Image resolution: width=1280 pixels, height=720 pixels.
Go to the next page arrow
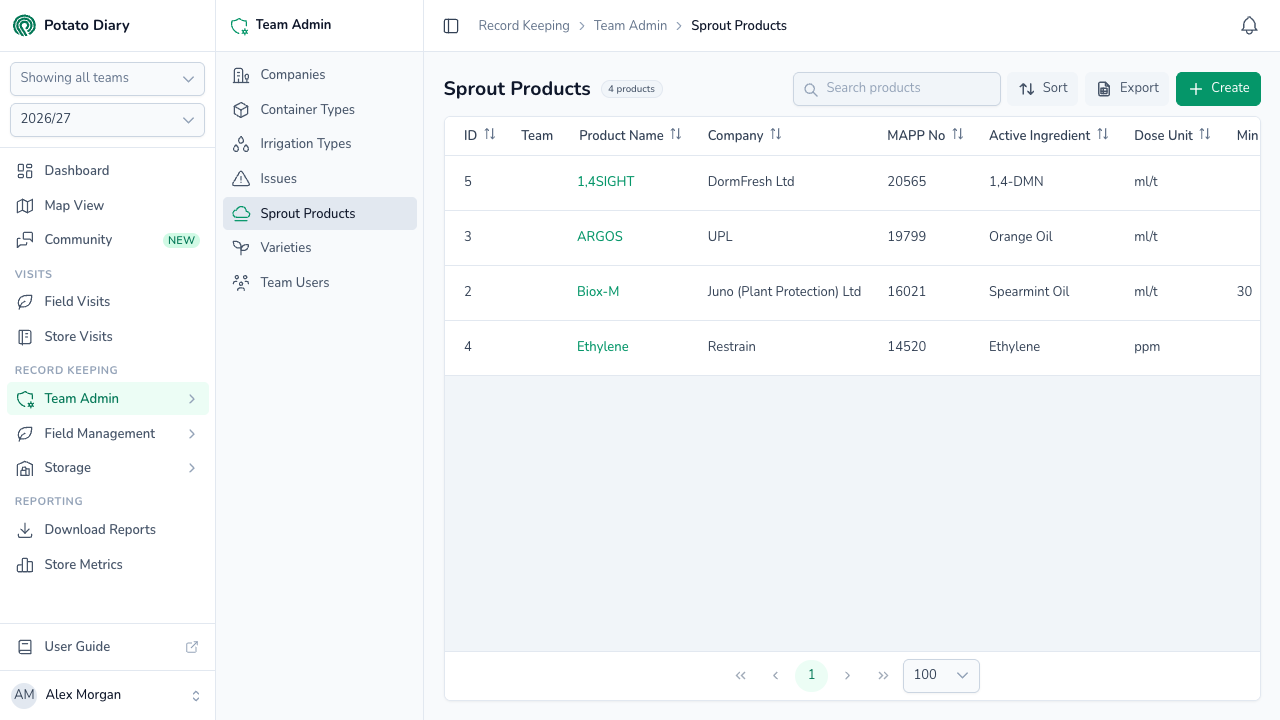[x=848, y=675]
